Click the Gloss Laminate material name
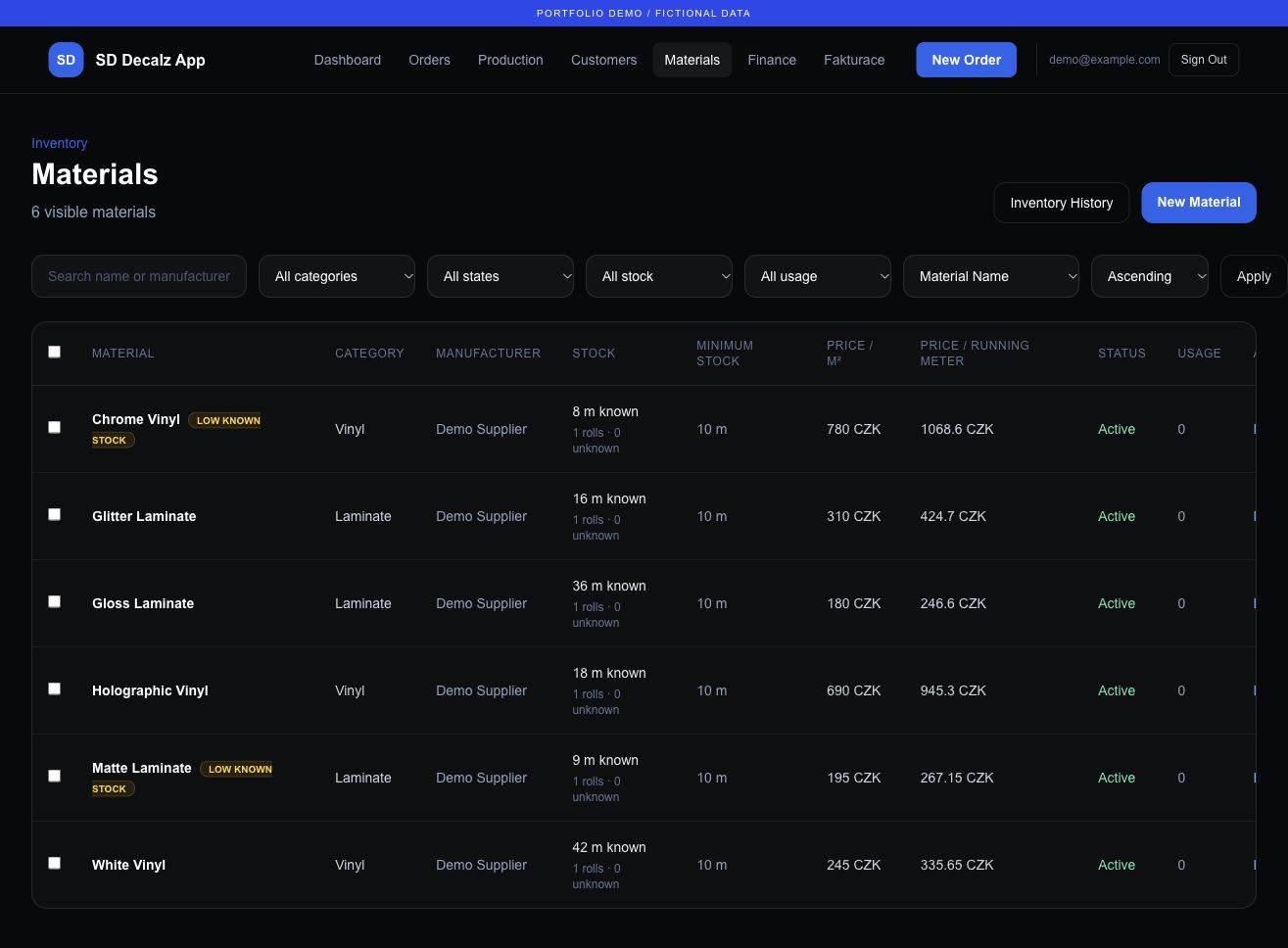 143,603
